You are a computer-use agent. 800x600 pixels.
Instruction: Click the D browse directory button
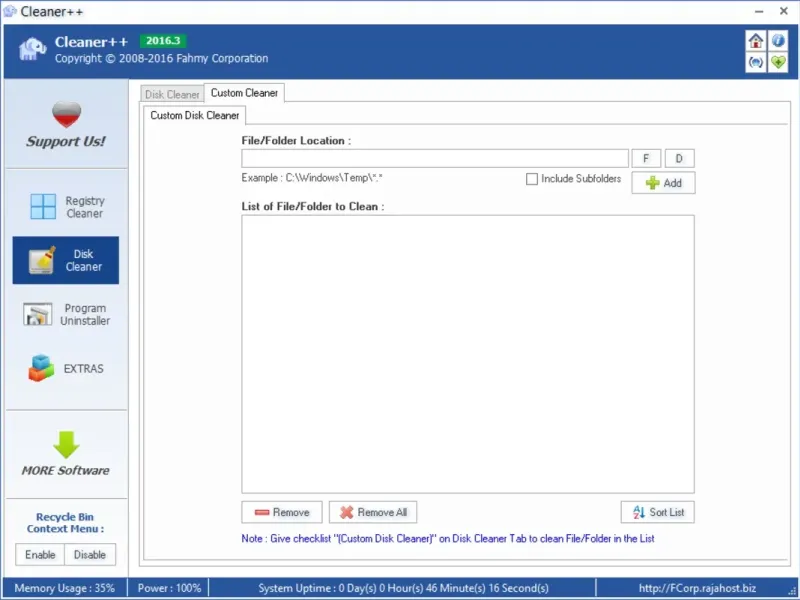679,159
